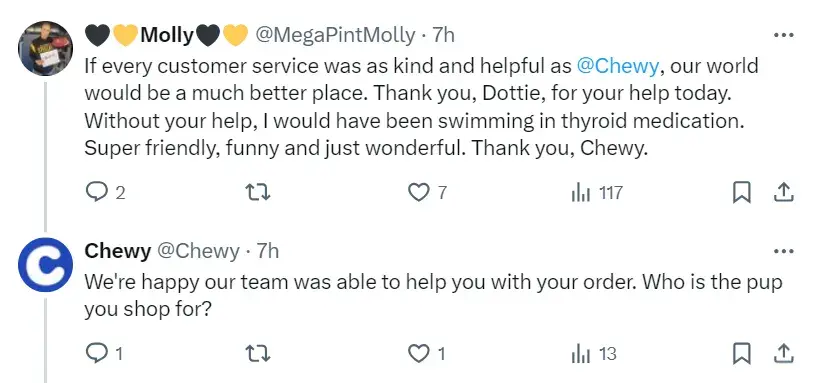Open the @MegaPintMolly handle link
The height and width of the screenshot is (383, 818).
(335, 35)
